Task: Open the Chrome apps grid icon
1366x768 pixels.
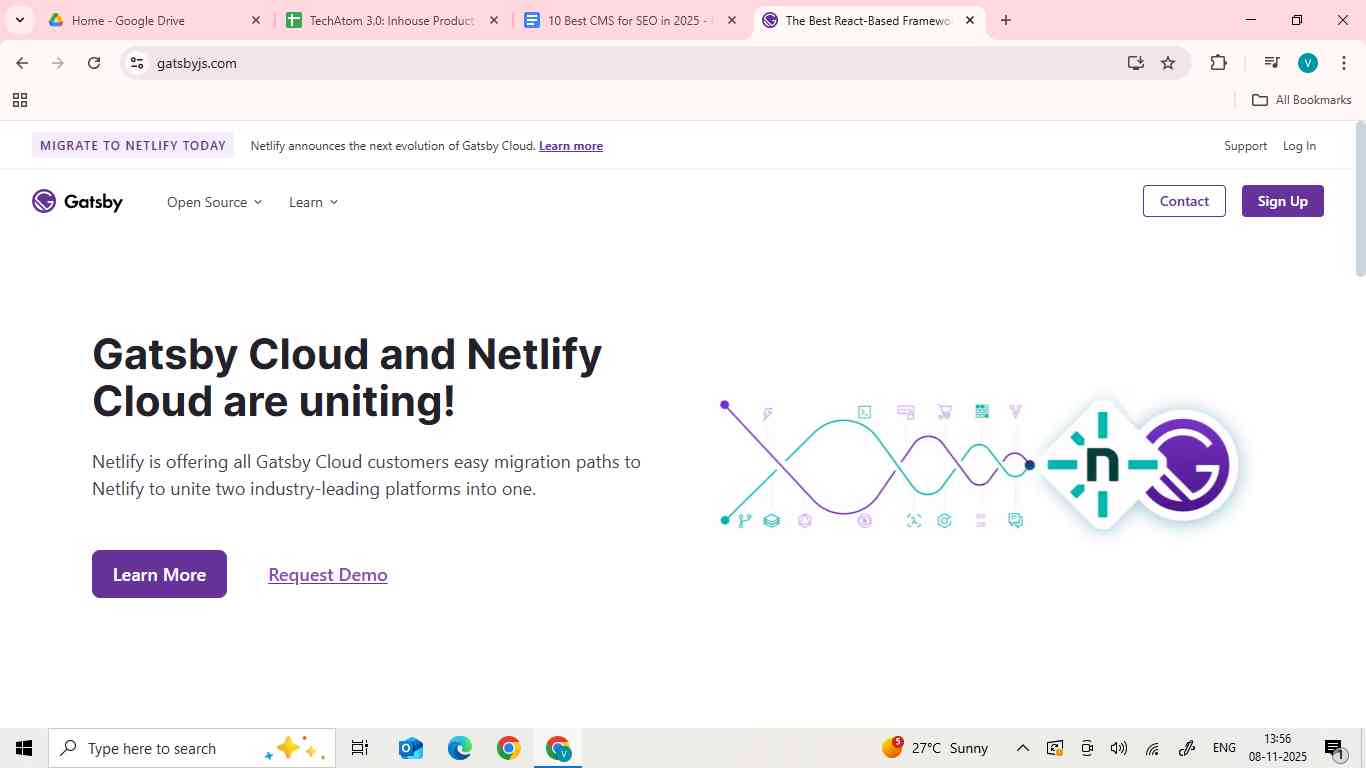Action: [20, 100]
